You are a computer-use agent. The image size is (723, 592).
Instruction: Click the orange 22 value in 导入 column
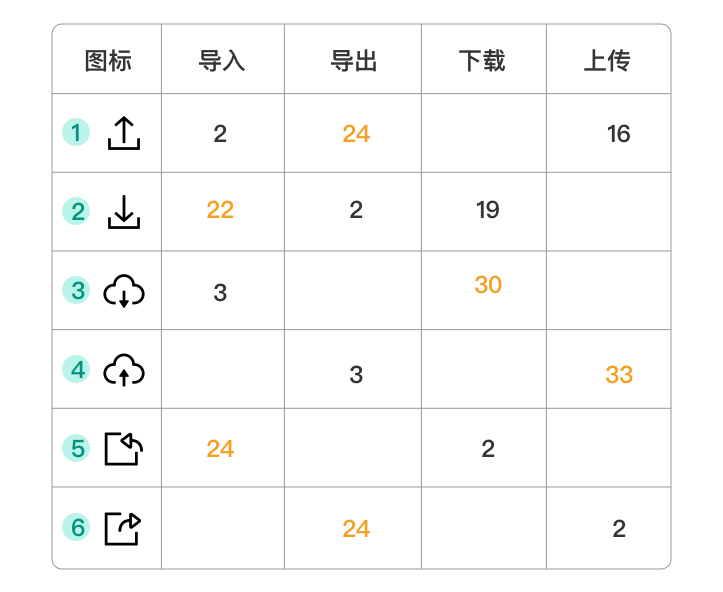click(220, 210)
